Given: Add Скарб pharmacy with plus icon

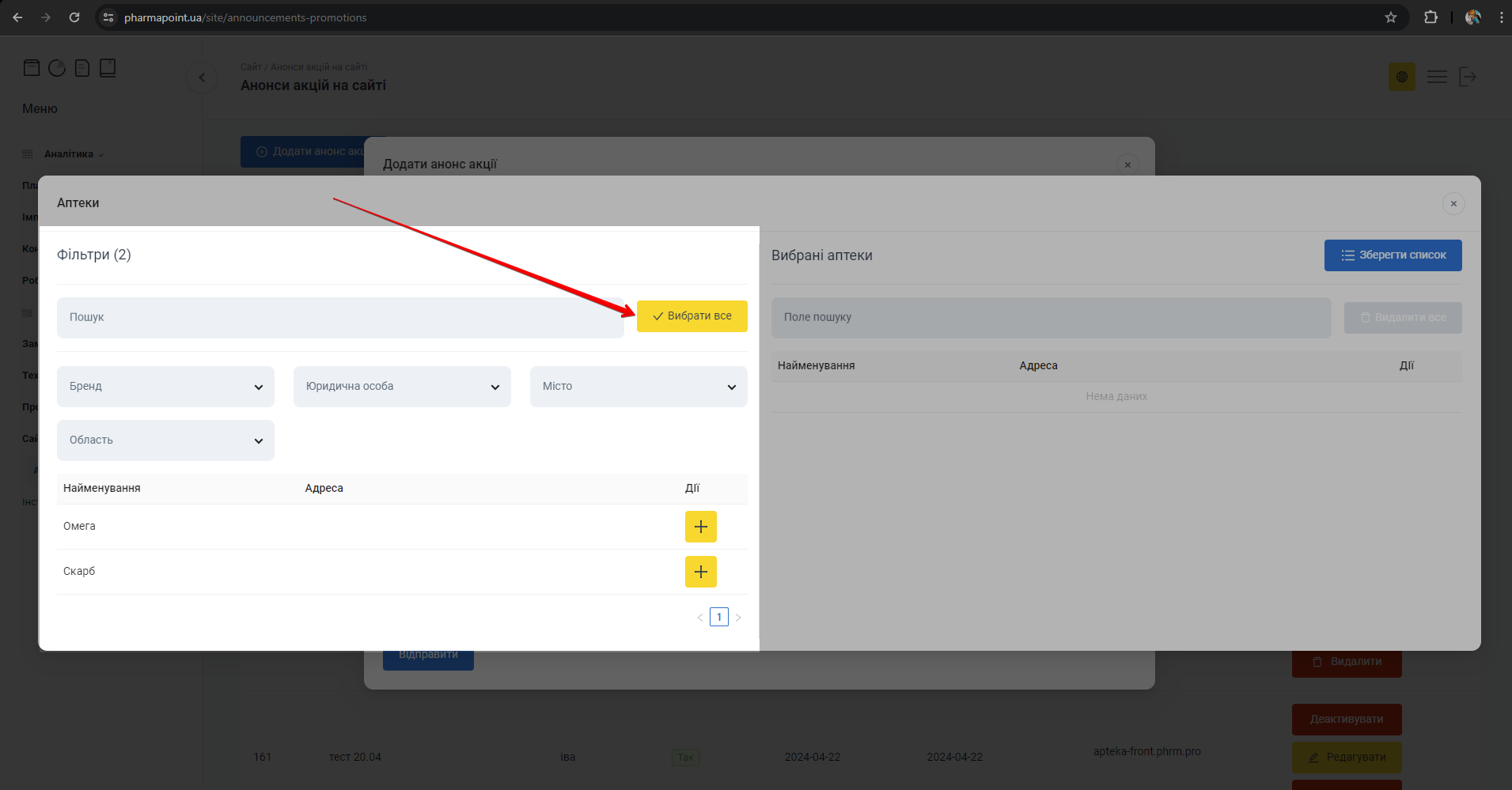Looking at the screenshot, I should (x=700, y=572).
